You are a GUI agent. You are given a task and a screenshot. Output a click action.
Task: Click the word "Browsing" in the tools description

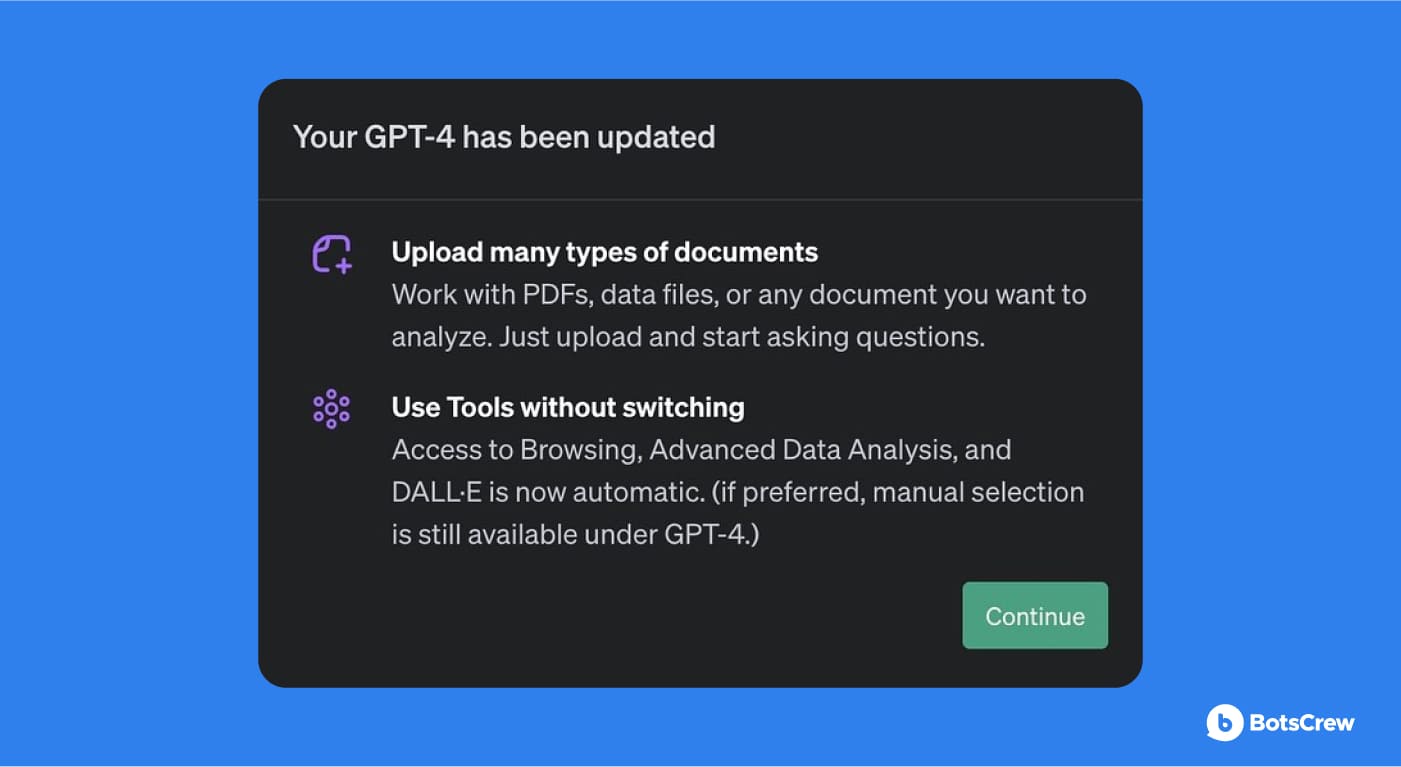[x=579, y=450]
